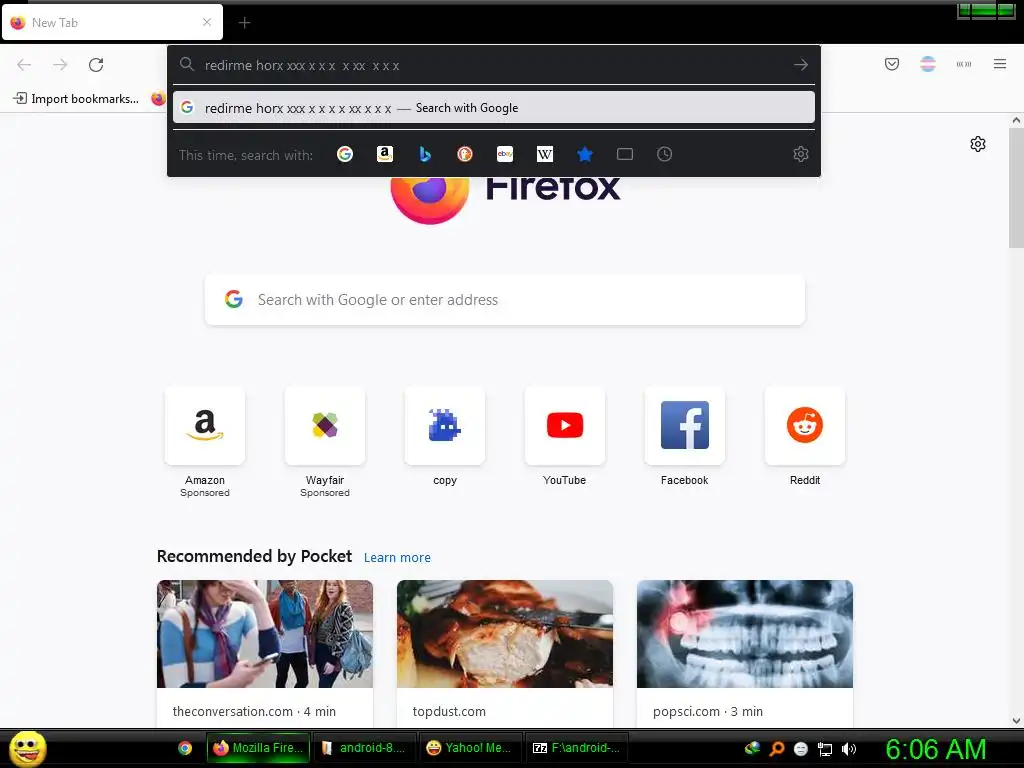This screenshot has width=1024, height=768.
Task: Switch to the android-8 archive taskbar button
Action: (x=364, y=748)
